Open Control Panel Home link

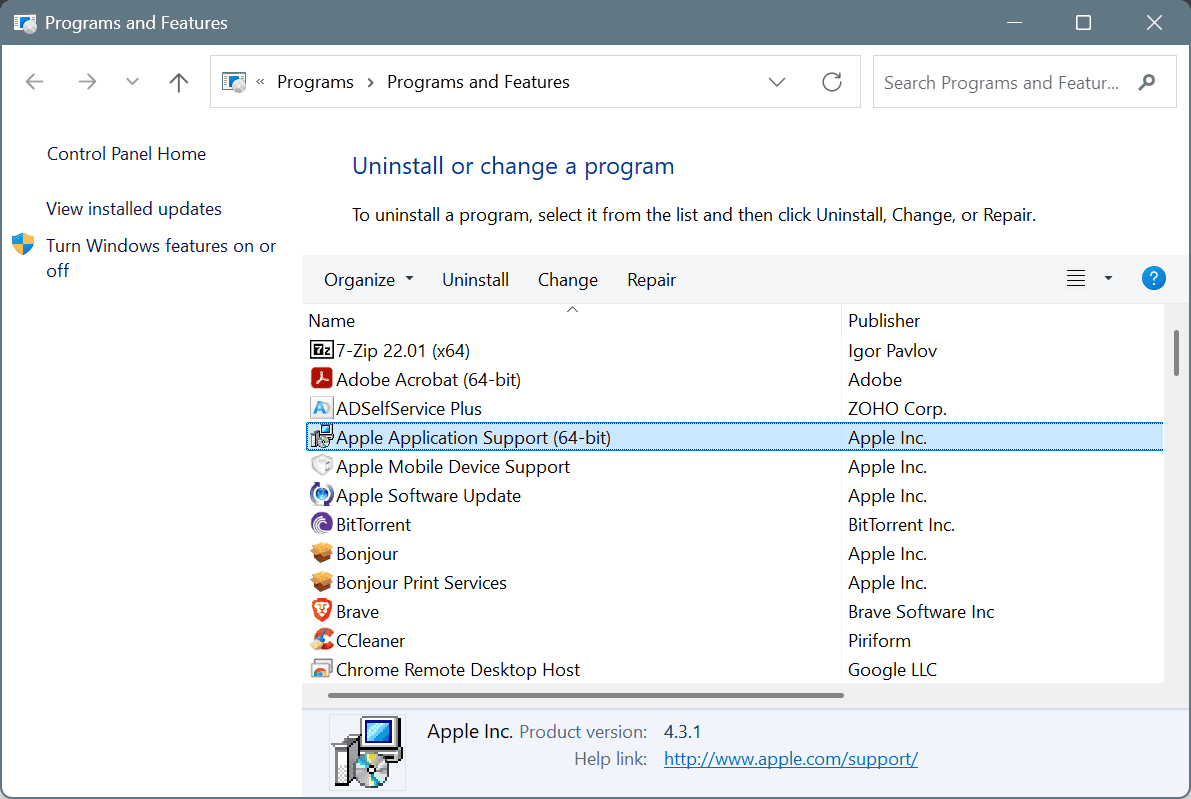(126, 154)
